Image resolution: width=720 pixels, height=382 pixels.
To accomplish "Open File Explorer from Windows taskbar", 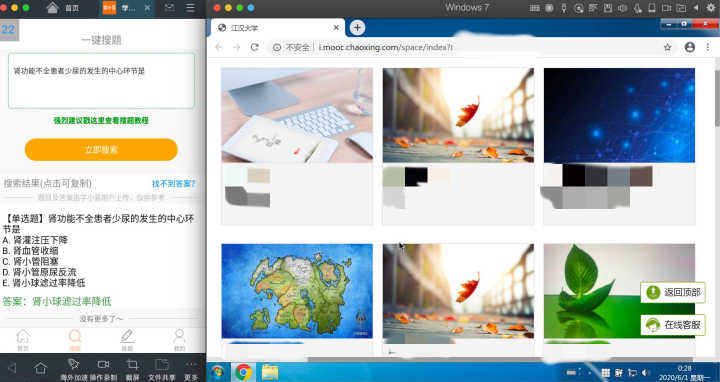I will coord(270,372).
